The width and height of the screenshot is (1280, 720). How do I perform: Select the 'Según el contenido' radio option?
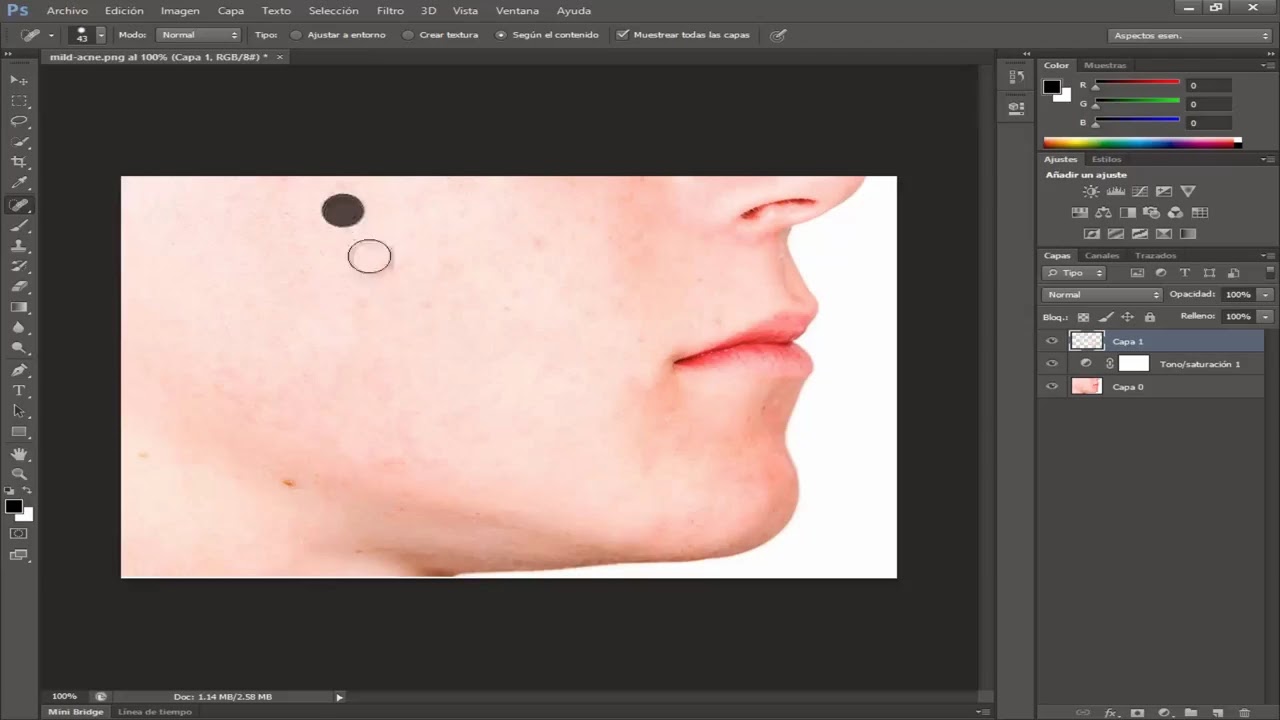pos(501,35)
